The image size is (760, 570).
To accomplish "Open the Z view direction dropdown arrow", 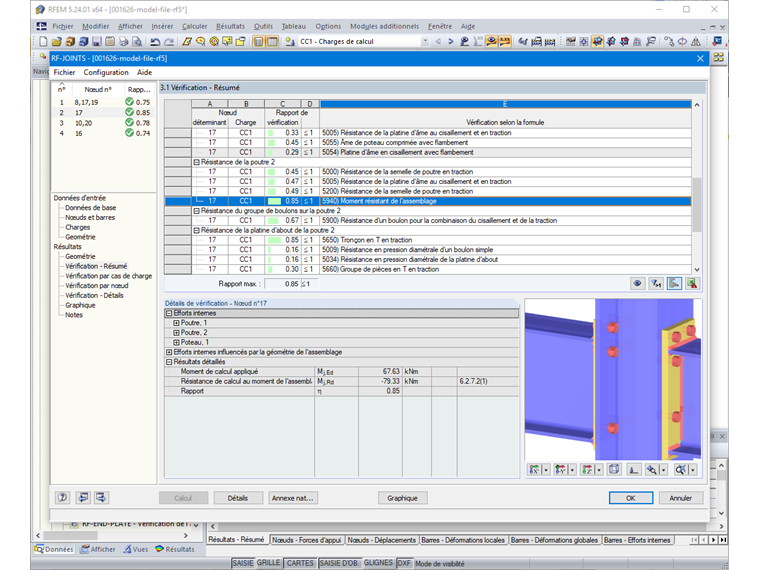I will (x=599, y=469).
